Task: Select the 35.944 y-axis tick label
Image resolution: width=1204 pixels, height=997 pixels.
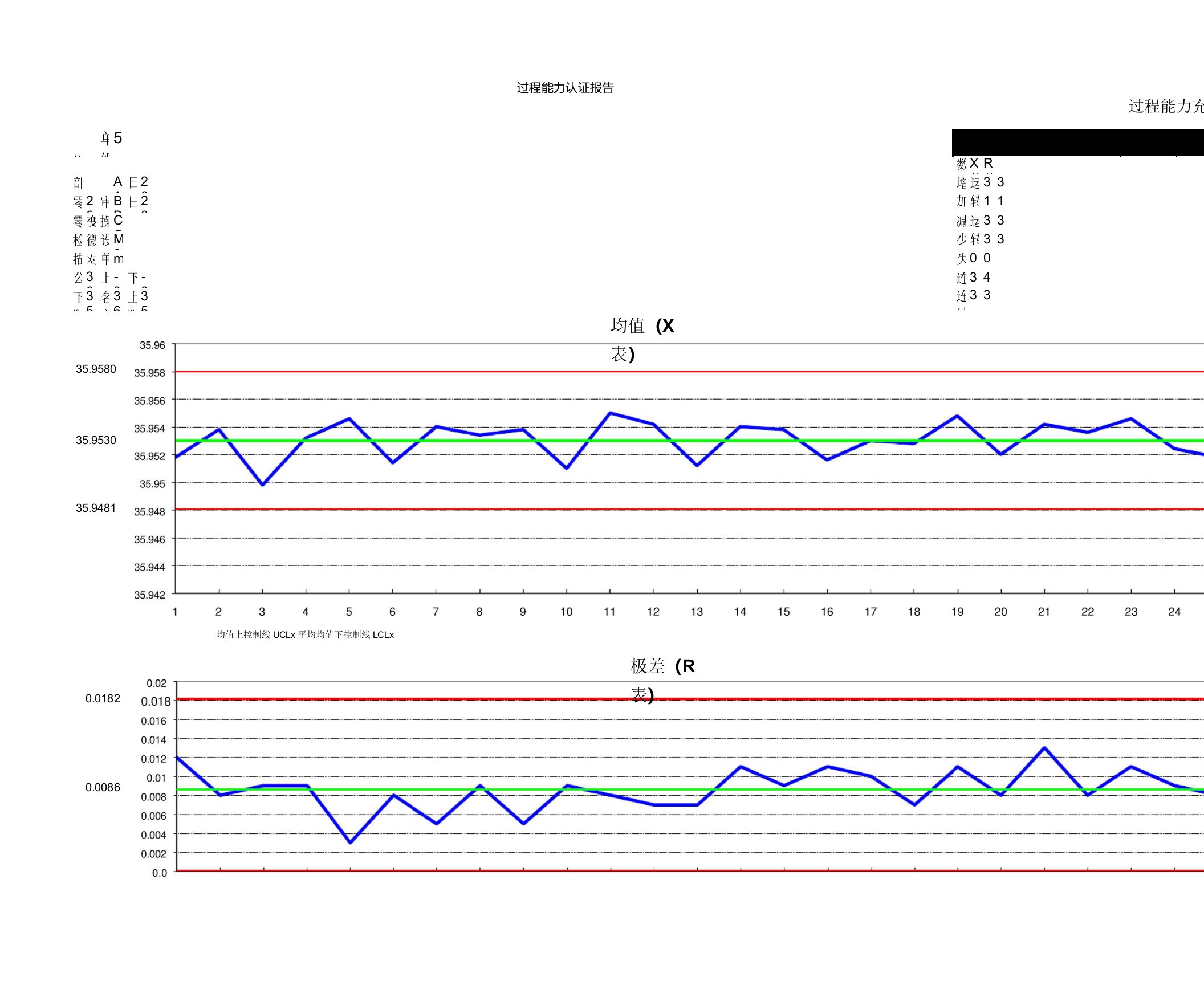Action: tap(149, 567)
